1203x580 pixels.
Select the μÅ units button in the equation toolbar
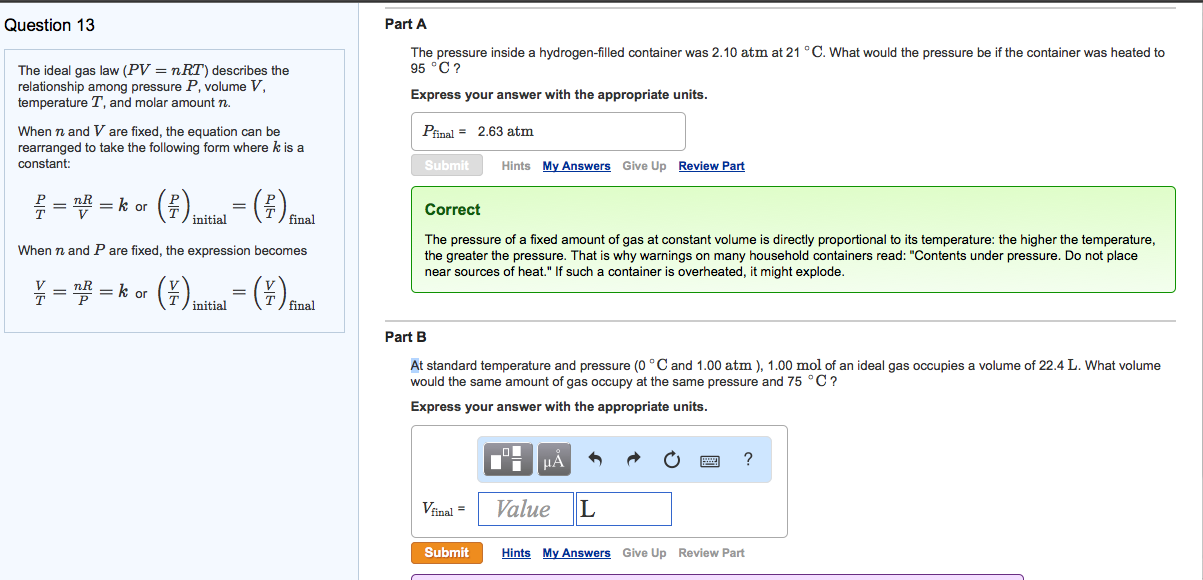coord(553,460)
